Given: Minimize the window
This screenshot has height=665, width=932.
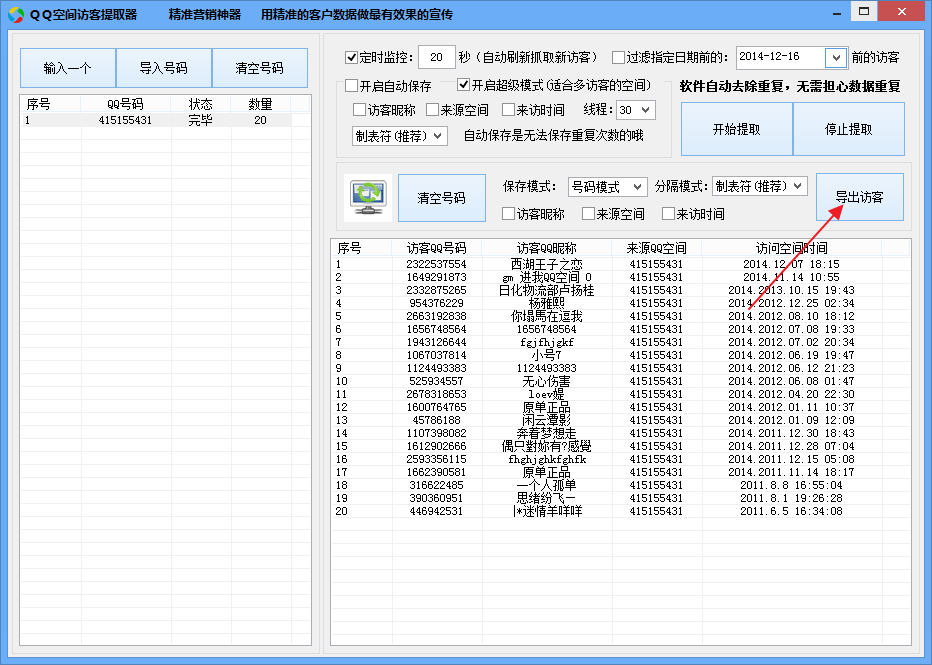Looking at the screenshot, I should (837, 11).
